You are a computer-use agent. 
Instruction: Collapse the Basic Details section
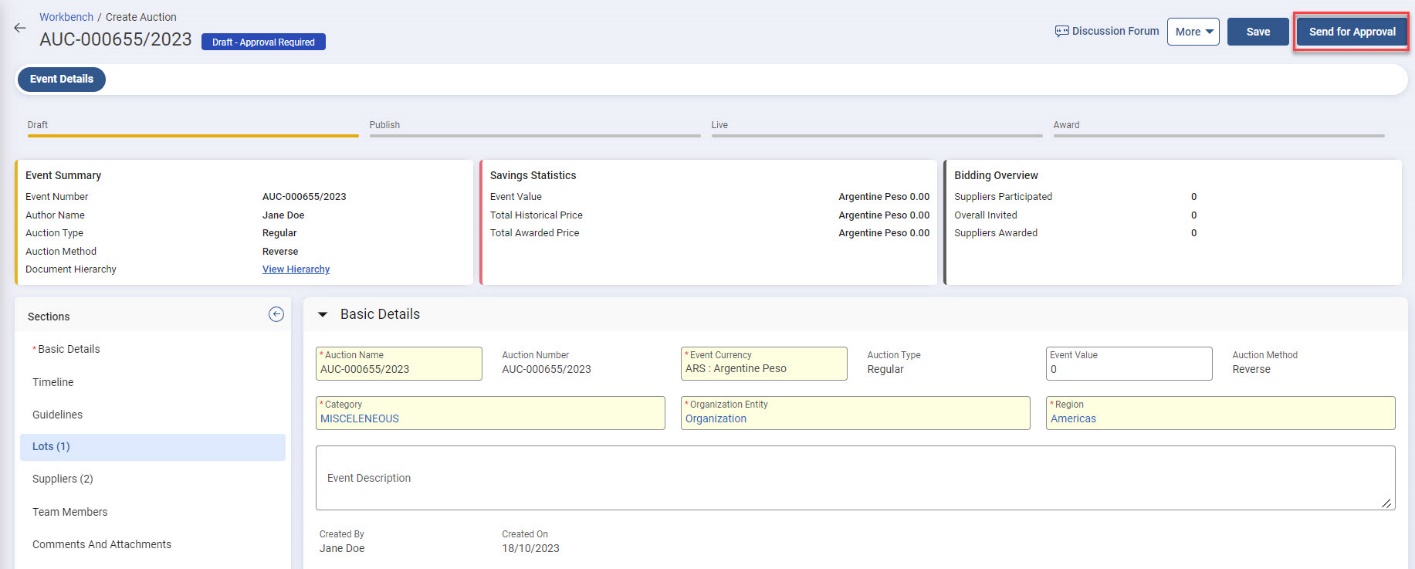pyautogui.click(x=322, y=315)
